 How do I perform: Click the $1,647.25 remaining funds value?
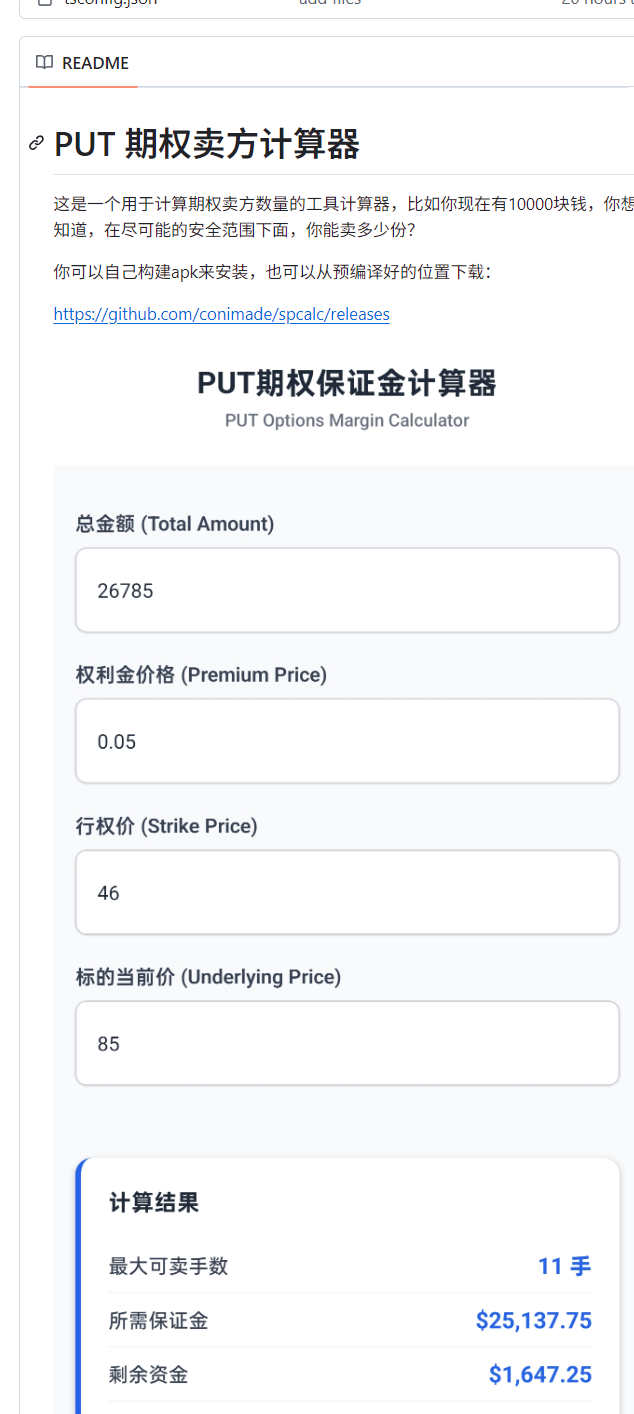pos(541,1373)
